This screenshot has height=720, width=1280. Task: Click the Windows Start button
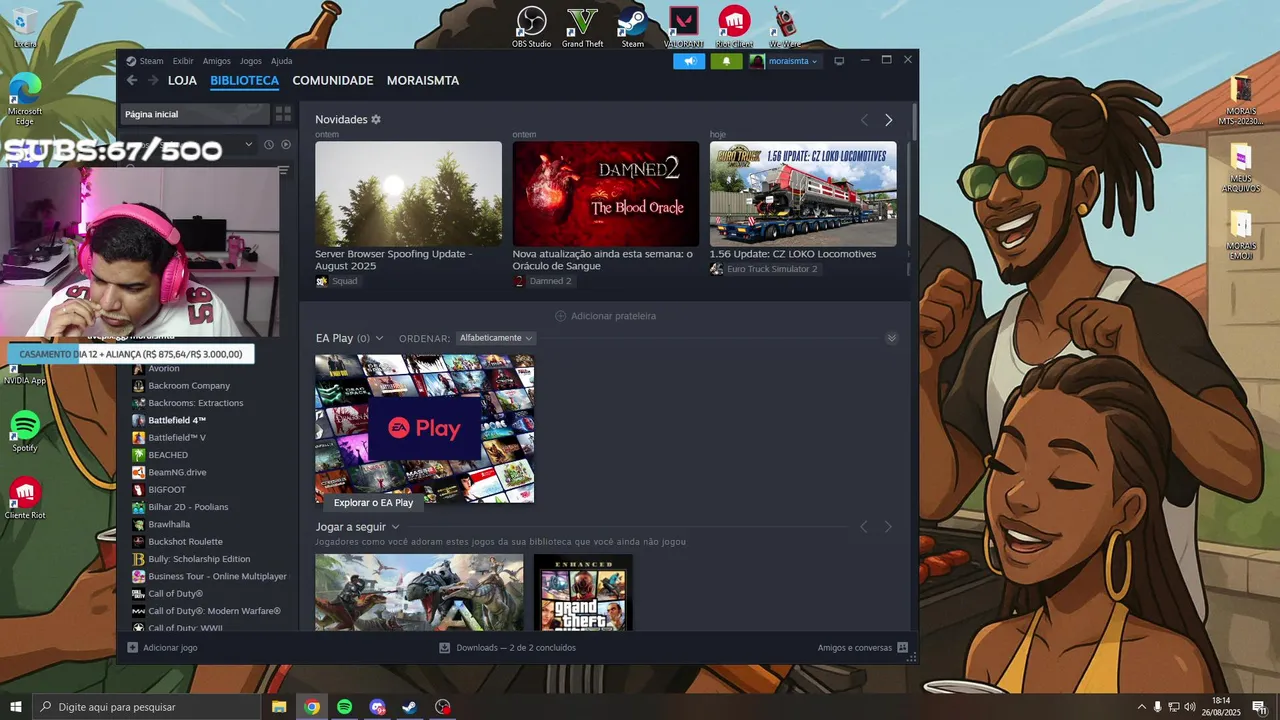(x=16, y=707)
